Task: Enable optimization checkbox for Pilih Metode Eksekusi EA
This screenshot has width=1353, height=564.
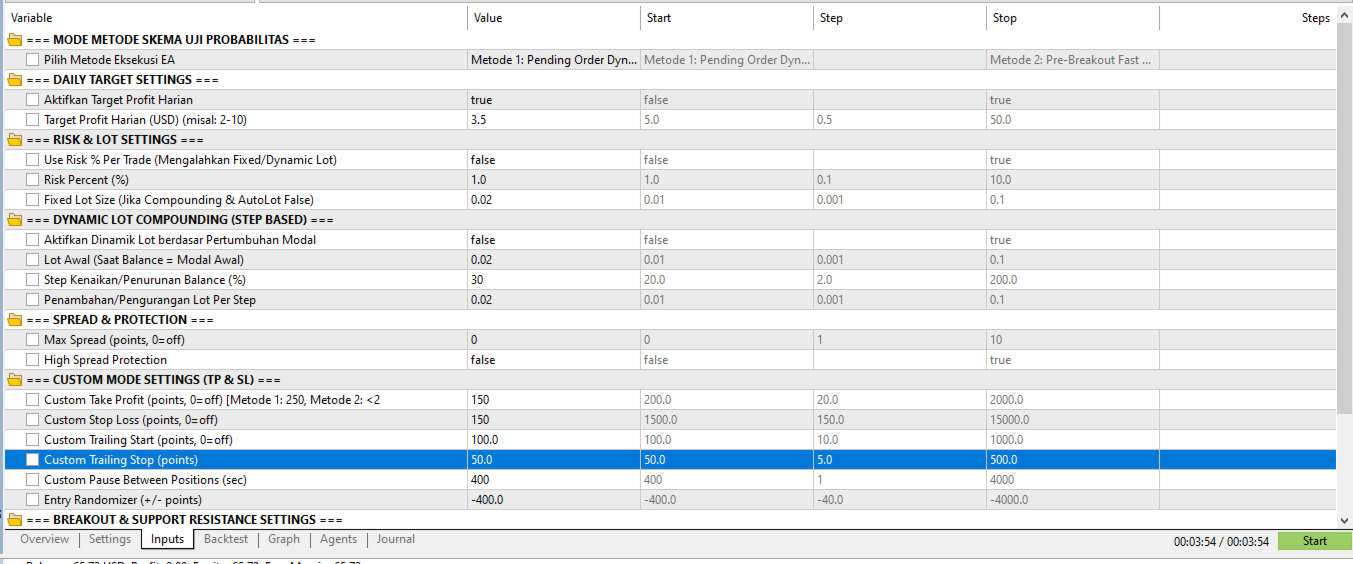Action: pyautogui.click(x=33, y=60)
